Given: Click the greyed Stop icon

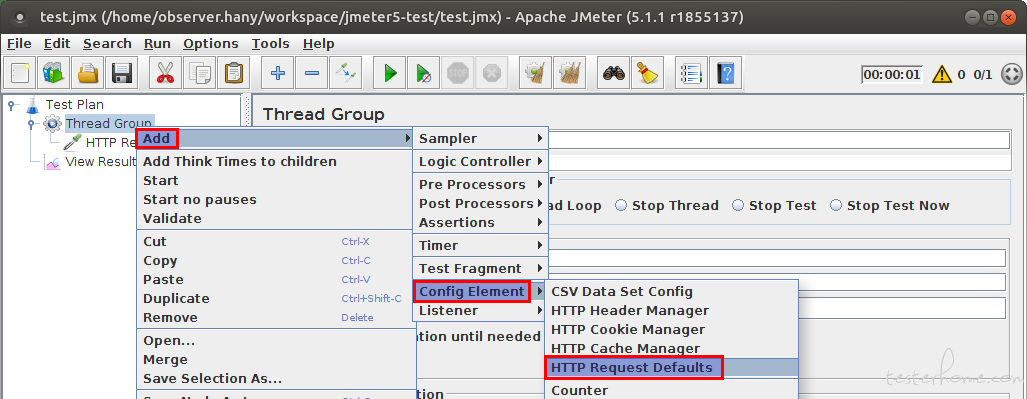Looking at the screenshot, I should pyautogui.click(x=457, y=73).
